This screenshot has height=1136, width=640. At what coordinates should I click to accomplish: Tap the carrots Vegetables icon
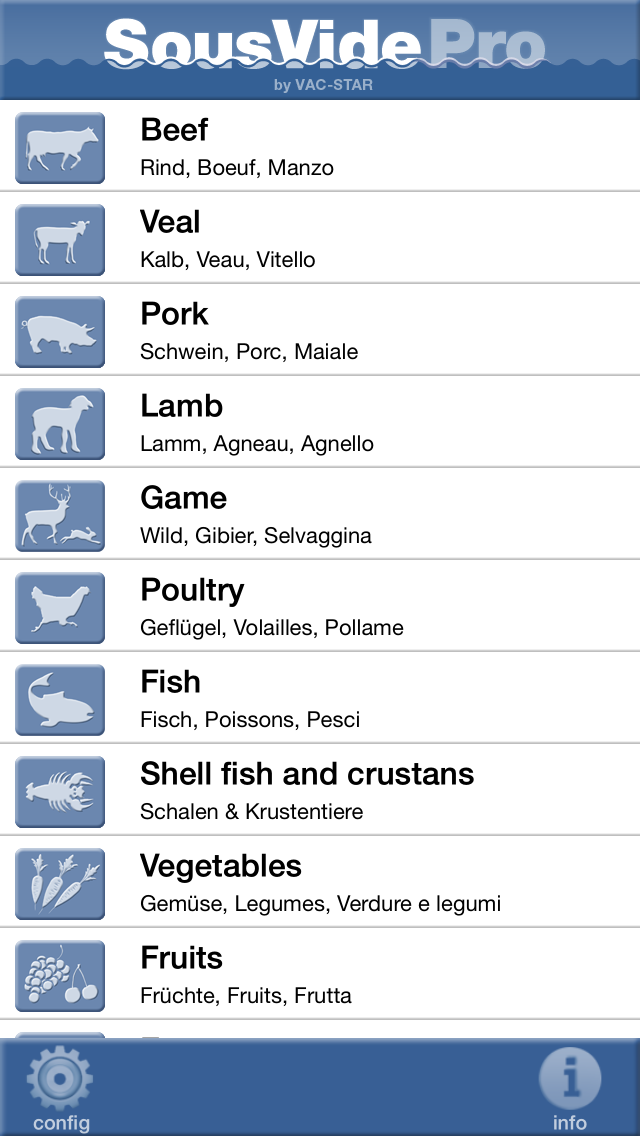(x=60, y=884)
